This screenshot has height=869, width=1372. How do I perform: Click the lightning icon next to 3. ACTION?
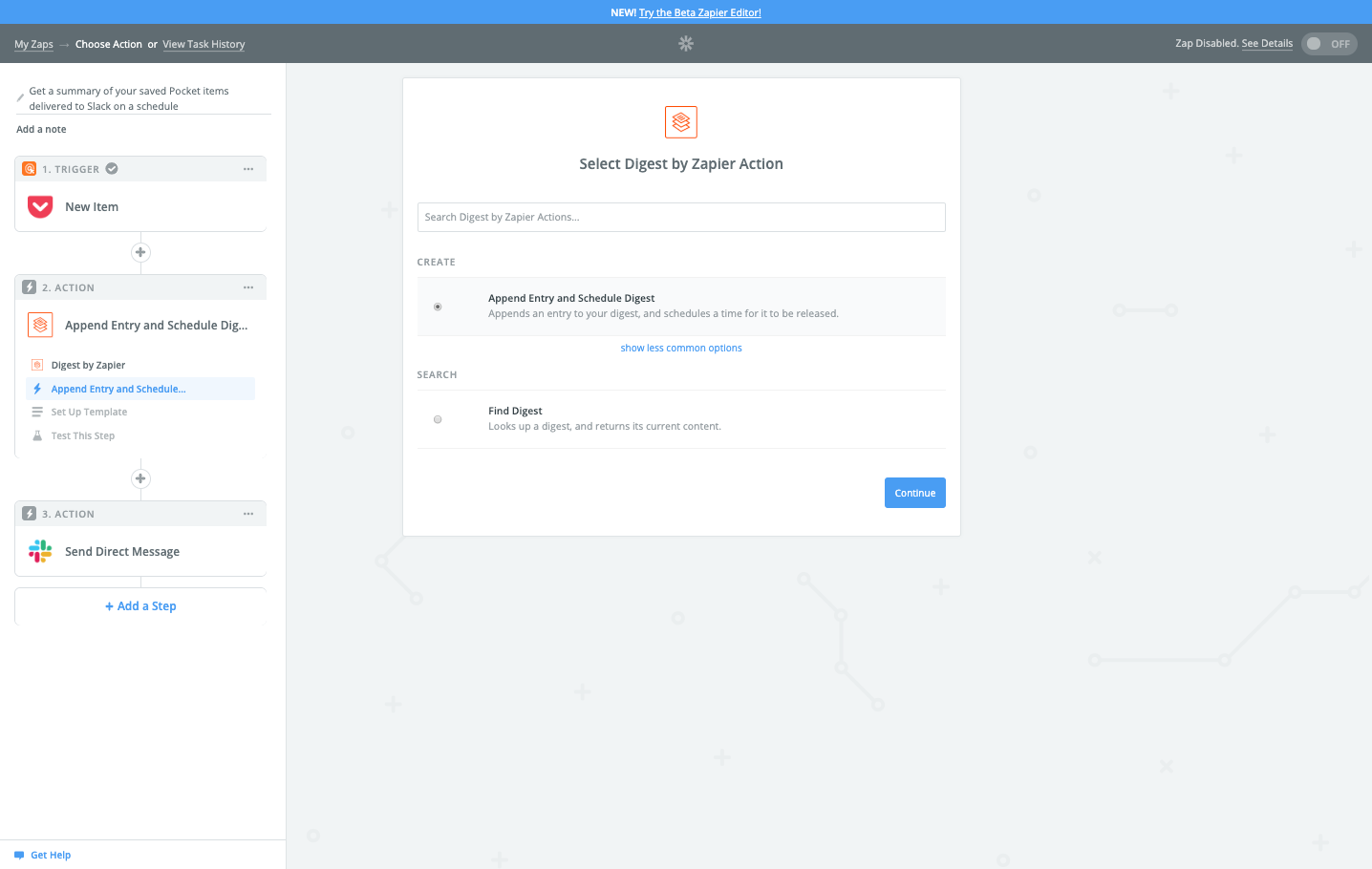30,514
